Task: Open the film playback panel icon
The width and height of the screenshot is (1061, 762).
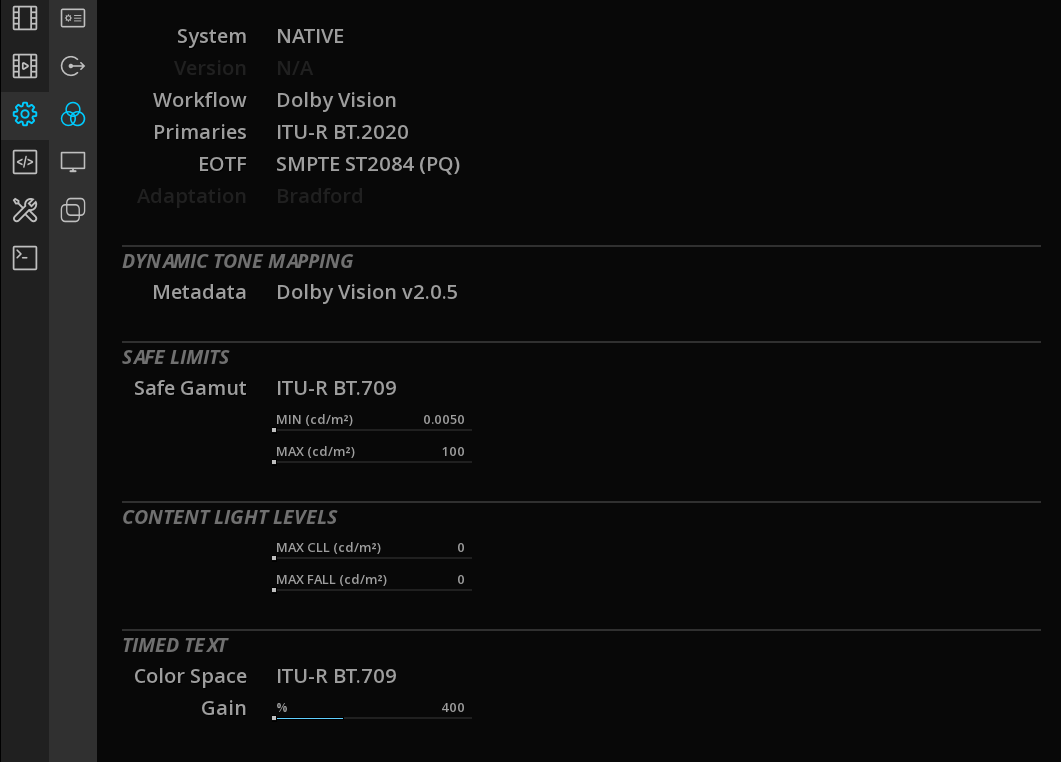Action: point(24,66)
